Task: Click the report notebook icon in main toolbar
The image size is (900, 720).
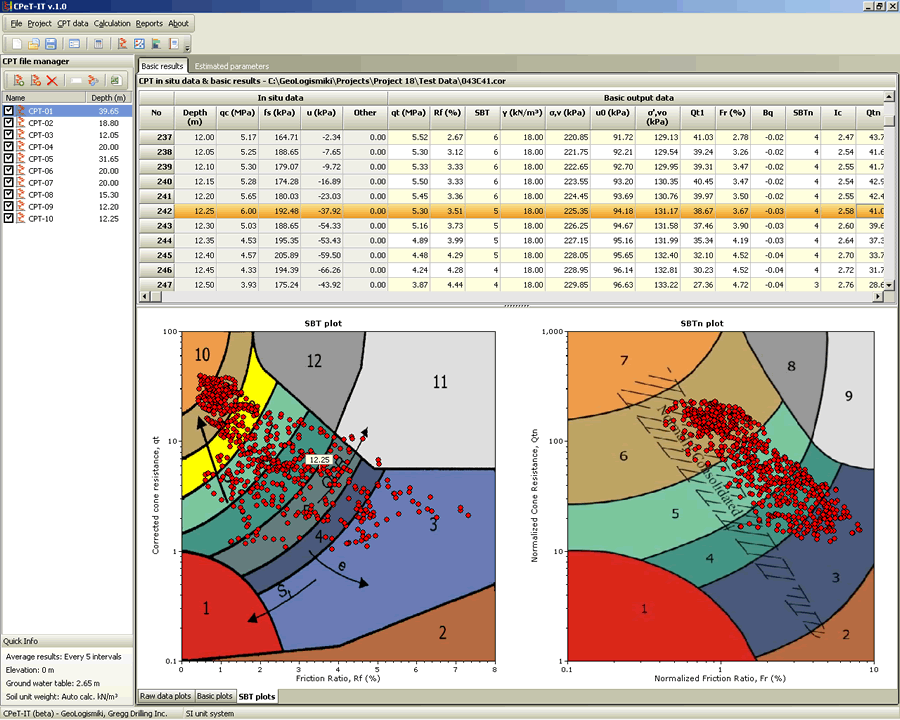Action: (x=174, y=44)
